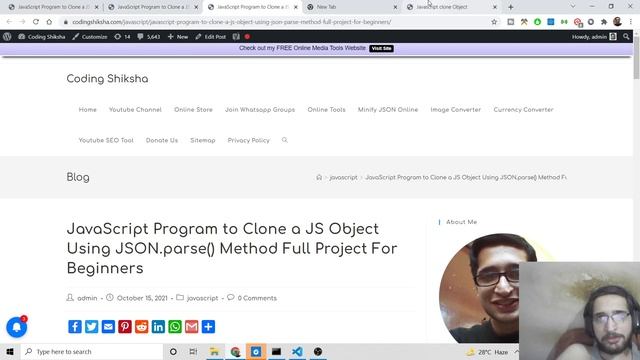Open the browser extensions puzzle icon
Image resolution: width=640 pixels, height=360 pixels.
click(604, 22)
